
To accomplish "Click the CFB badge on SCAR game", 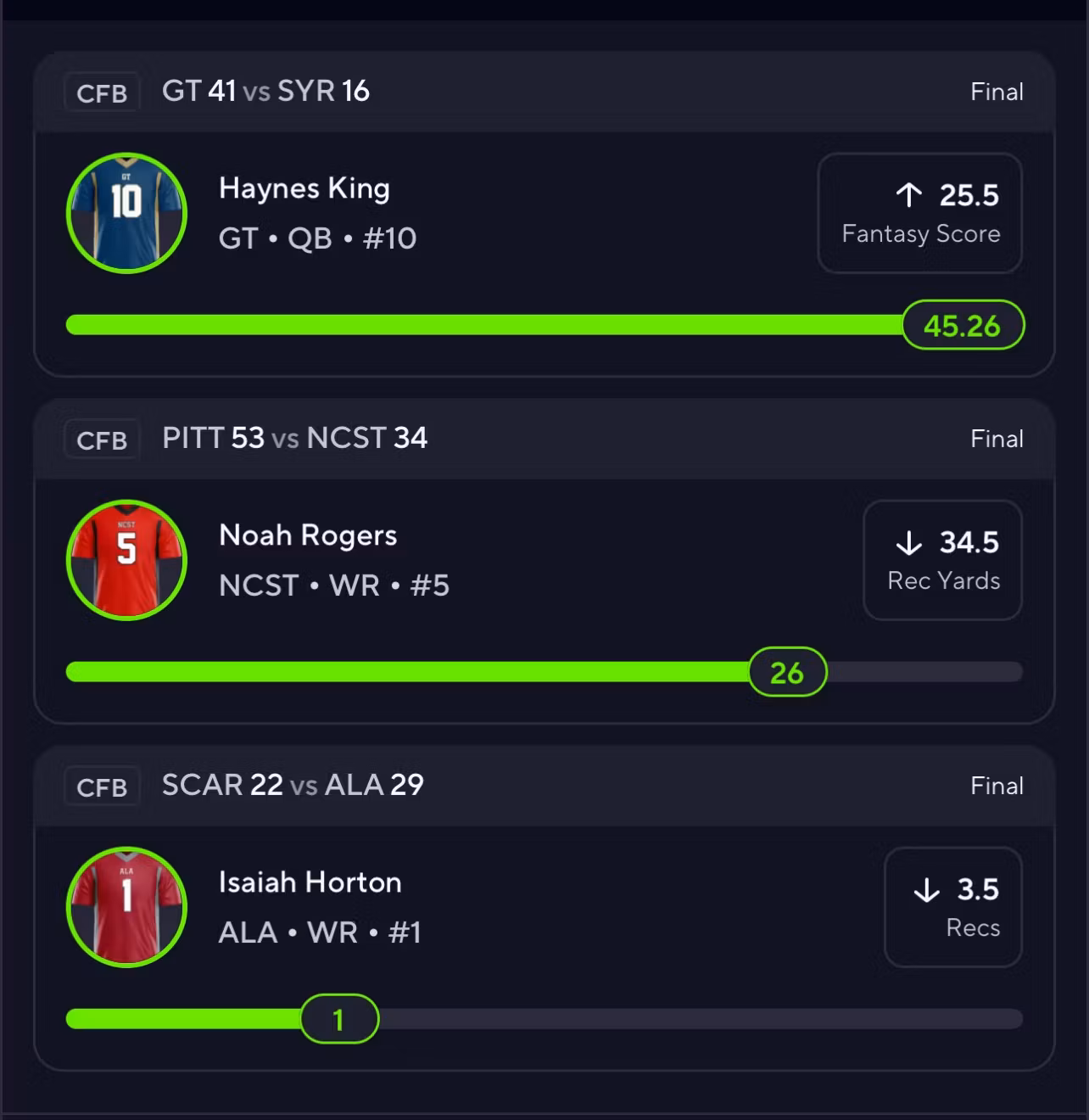I will pos(102,787).
